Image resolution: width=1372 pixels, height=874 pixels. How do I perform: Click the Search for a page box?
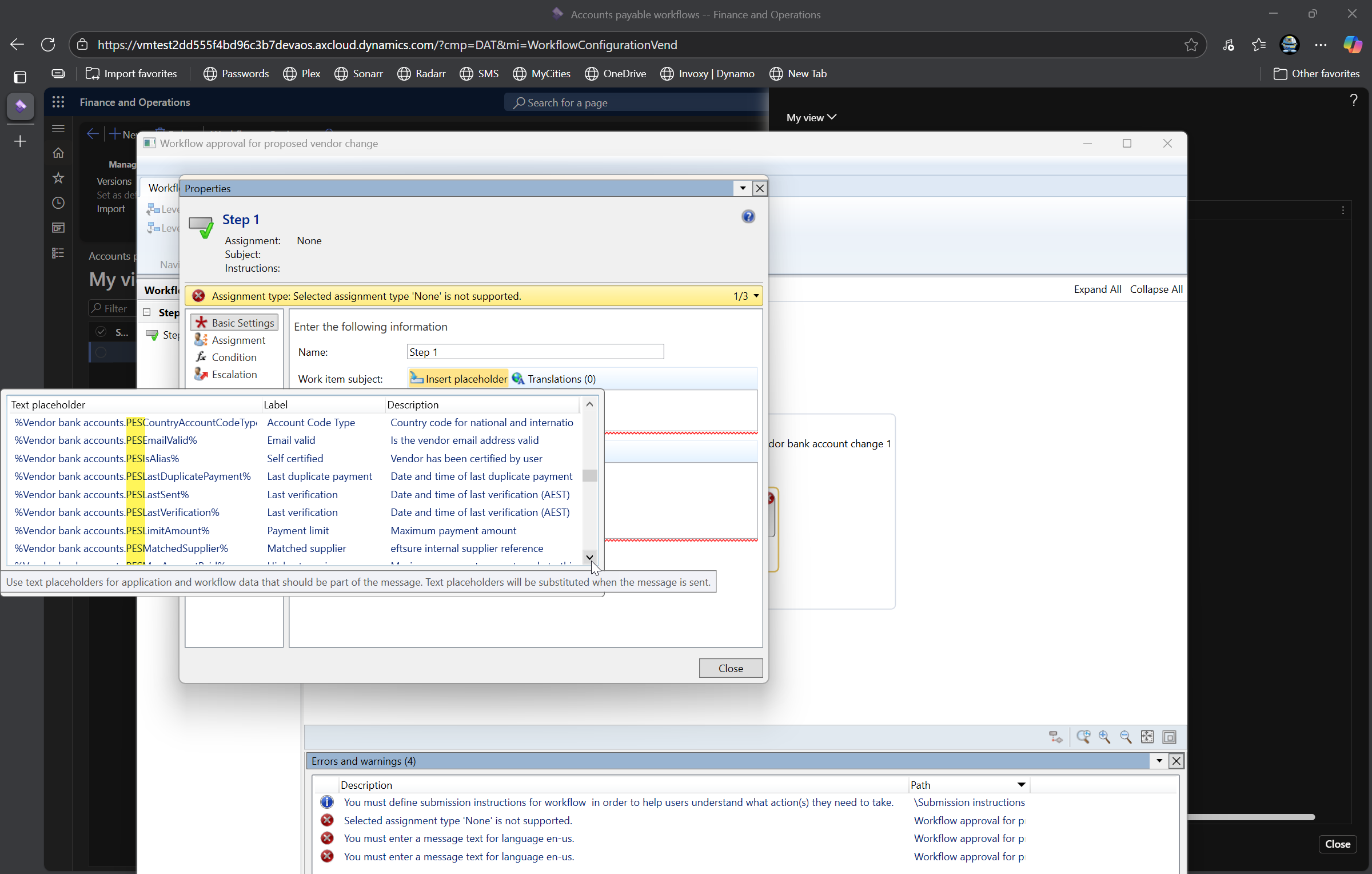[636, 102]
